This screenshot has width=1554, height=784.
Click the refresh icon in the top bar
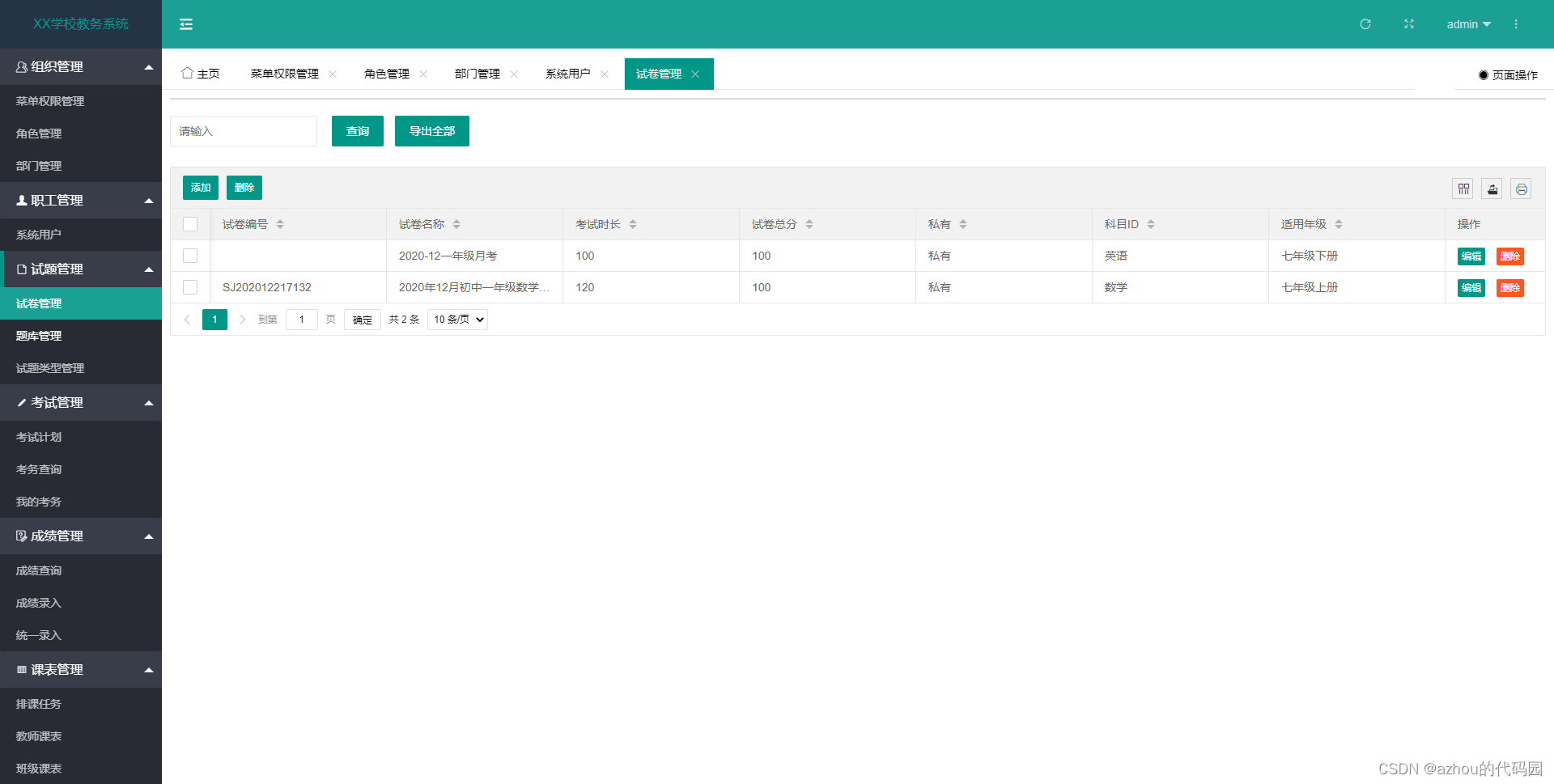coord(1365,24)
